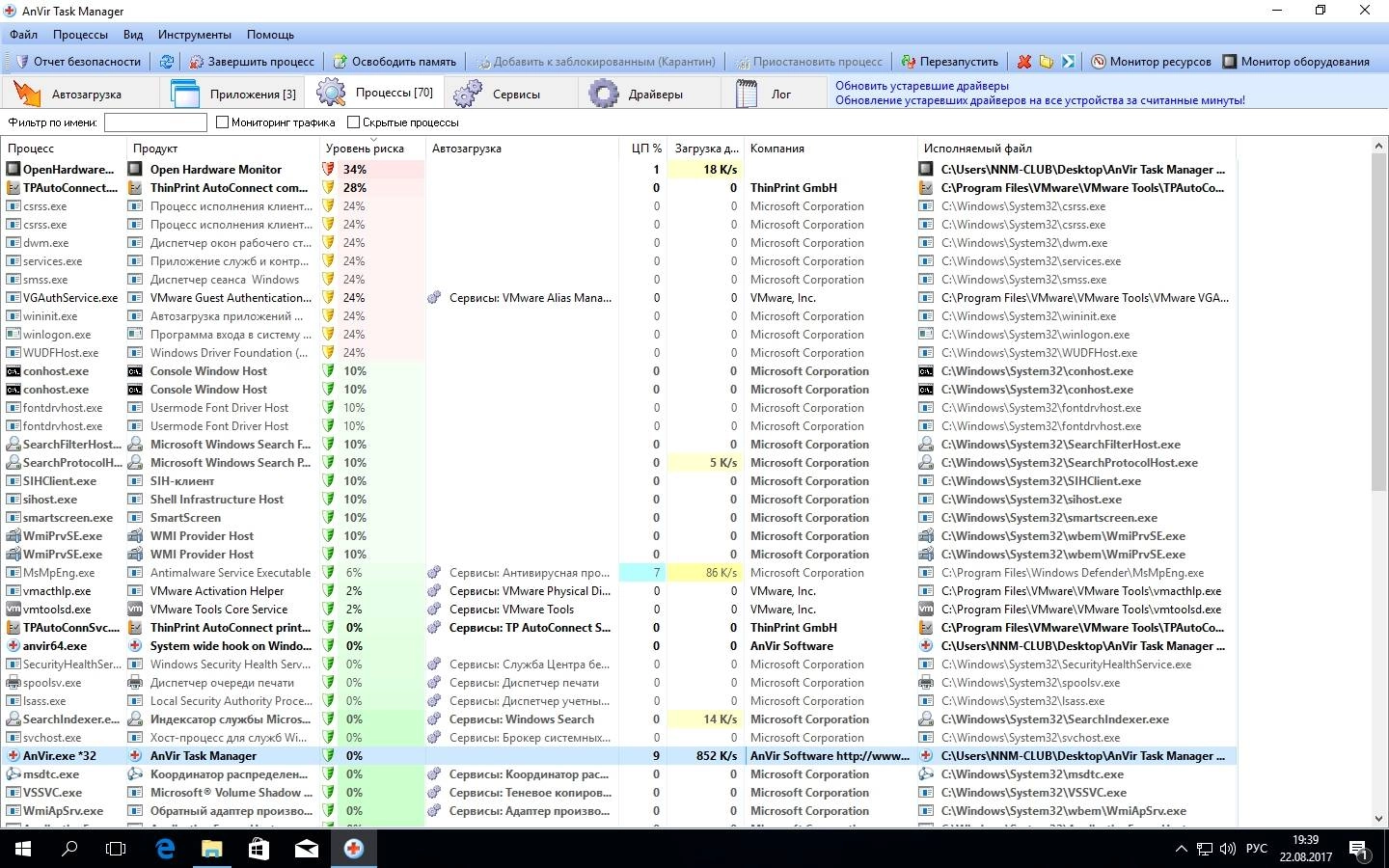
Task: Click the yellow shield icon at 28% risk
Action: (x=328, y=187)
